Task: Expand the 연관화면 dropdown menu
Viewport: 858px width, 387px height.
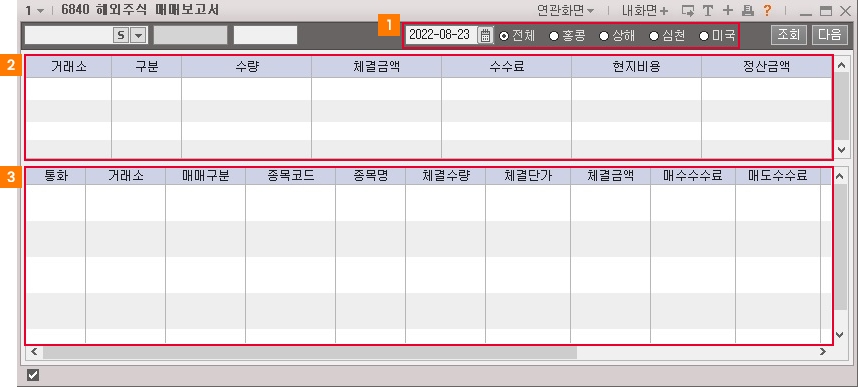Action: (x=566, y=10)
